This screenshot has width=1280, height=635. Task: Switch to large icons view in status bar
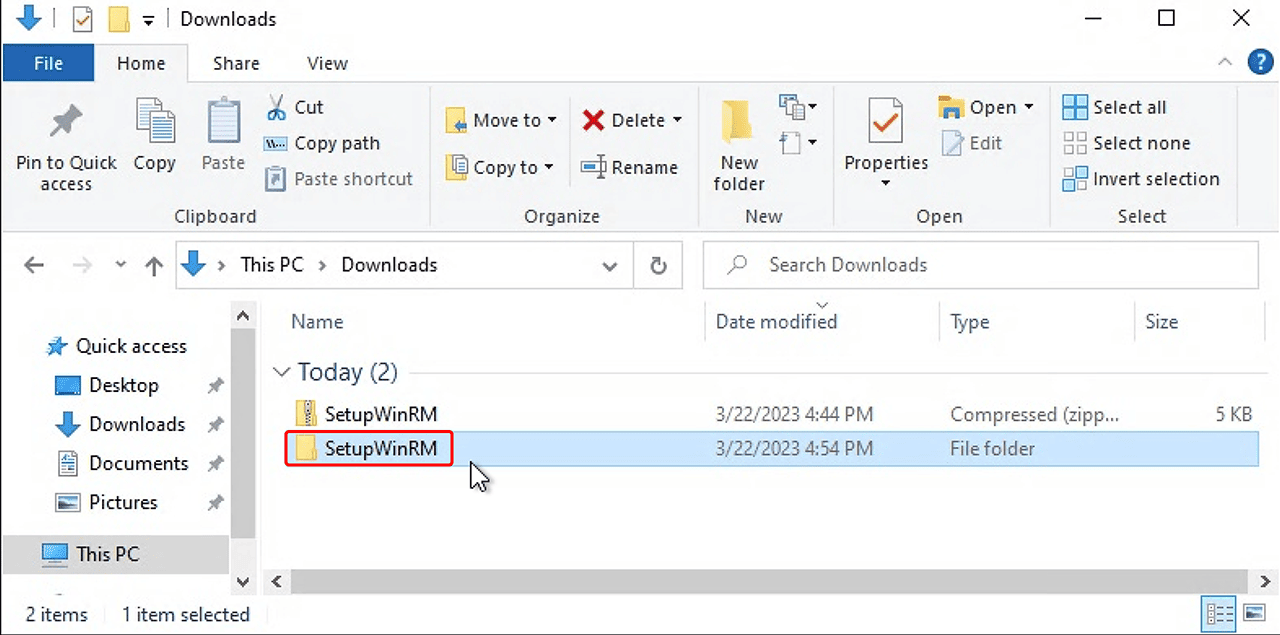tap(1254, 613)
